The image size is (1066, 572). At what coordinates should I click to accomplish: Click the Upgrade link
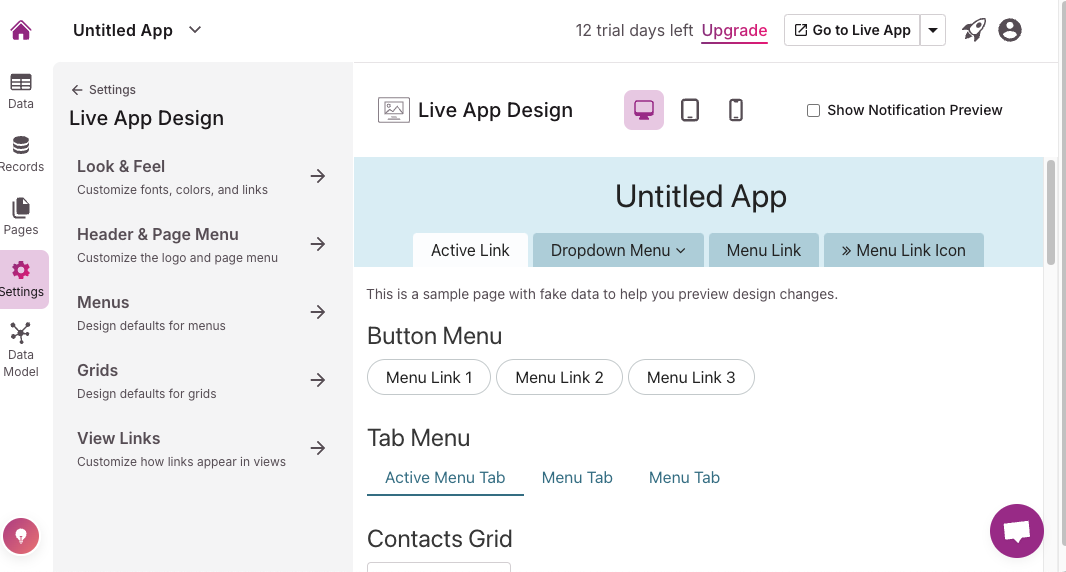click(x=734, y=30)
